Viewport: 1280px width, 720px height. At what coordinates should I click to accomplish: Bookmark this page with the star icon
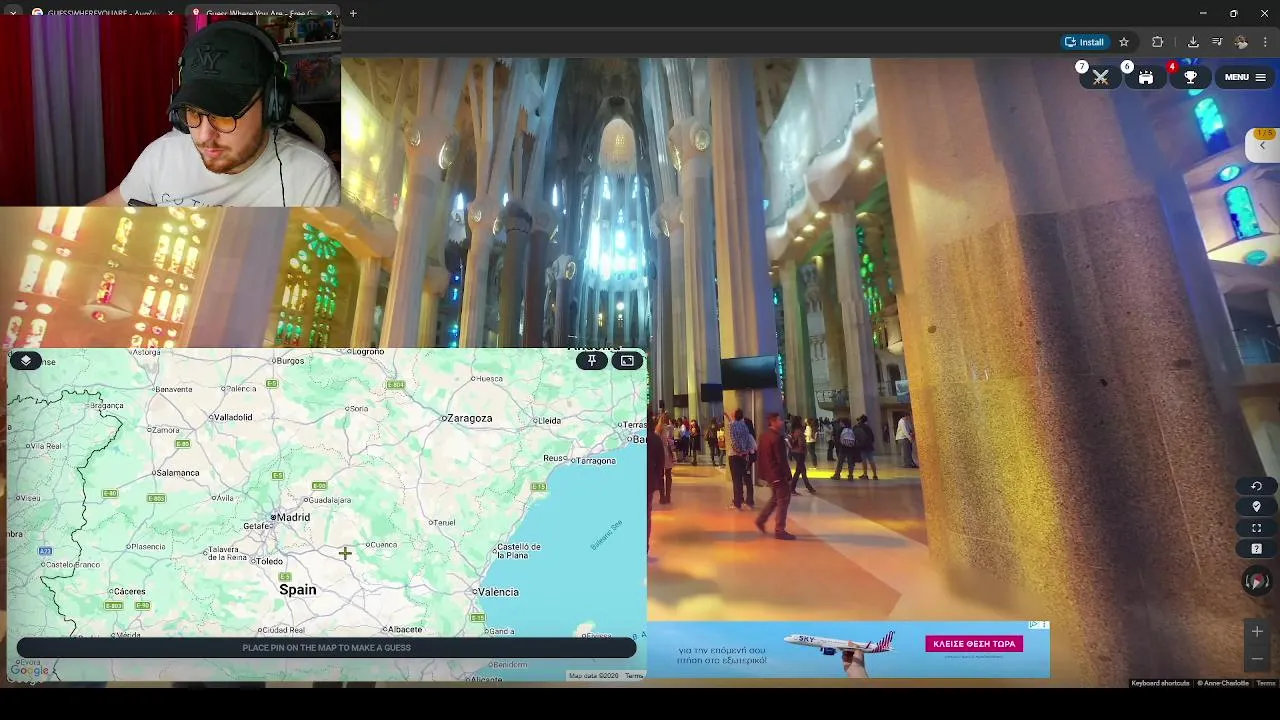pyautogui.click(x=1124, y=42)
